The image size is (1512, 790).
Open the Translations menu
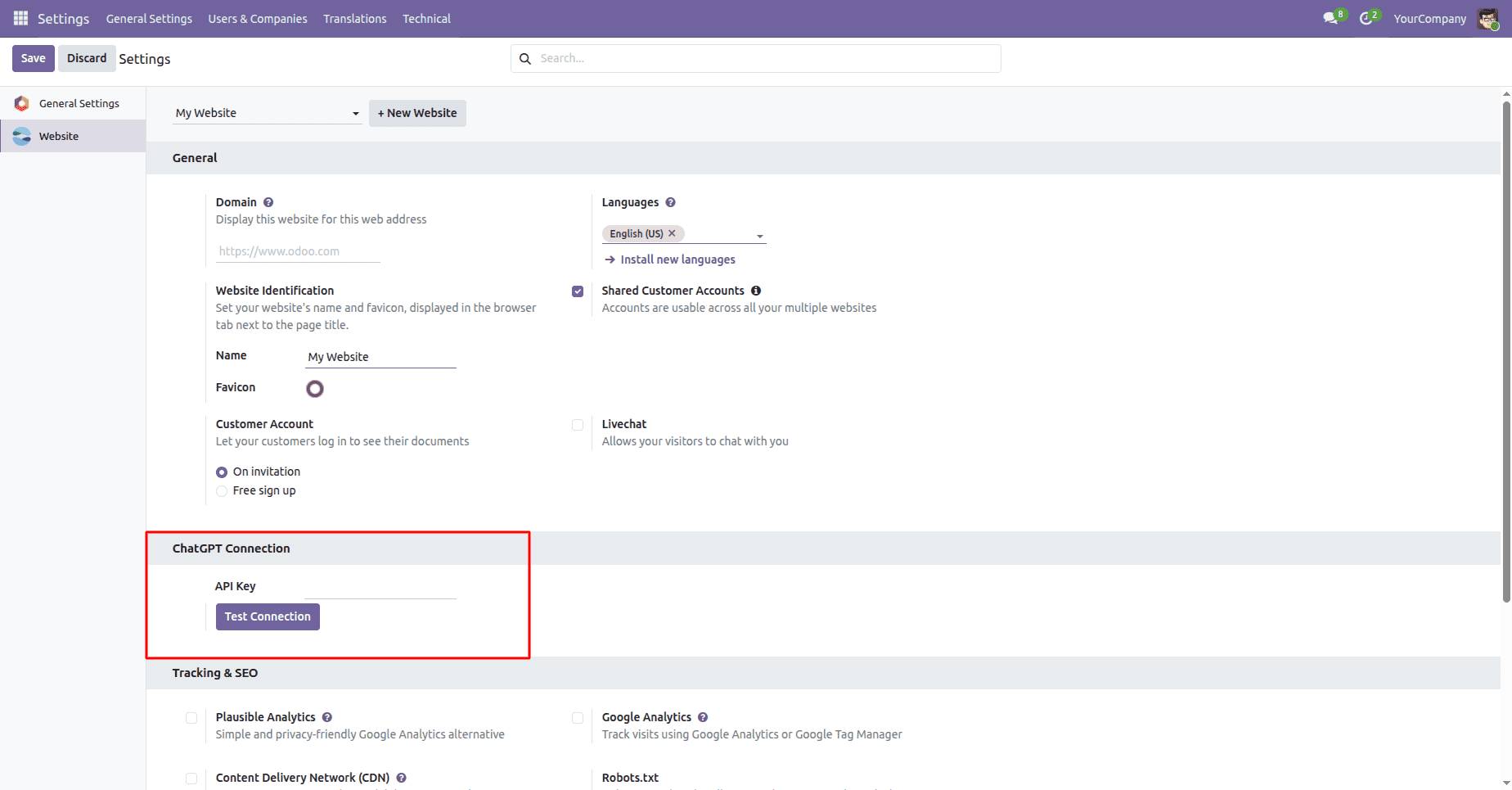(354, 18)
